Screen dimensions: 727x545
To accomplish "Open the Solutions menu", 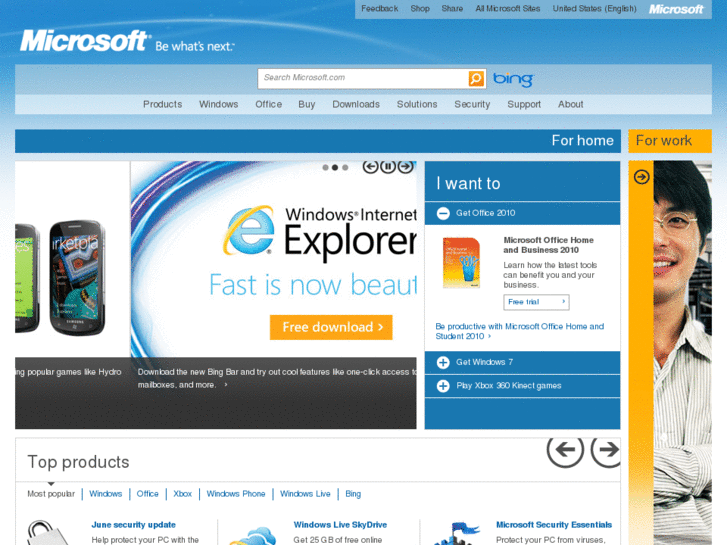I will pos(417,104).
